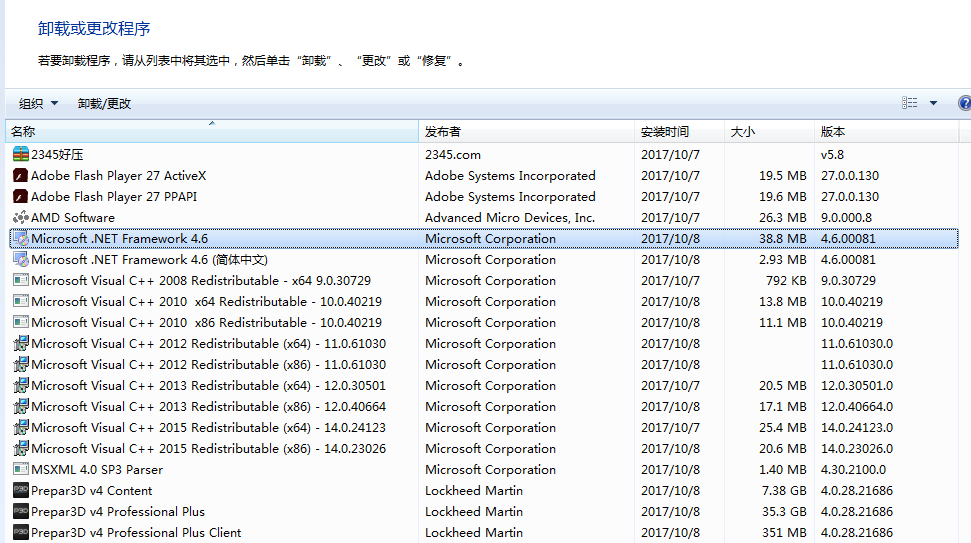This screenshot has height=543, width=971.
Task: Select Adobe Flash Player 27 ActiveX row name
Action: (x=118, y=176)
